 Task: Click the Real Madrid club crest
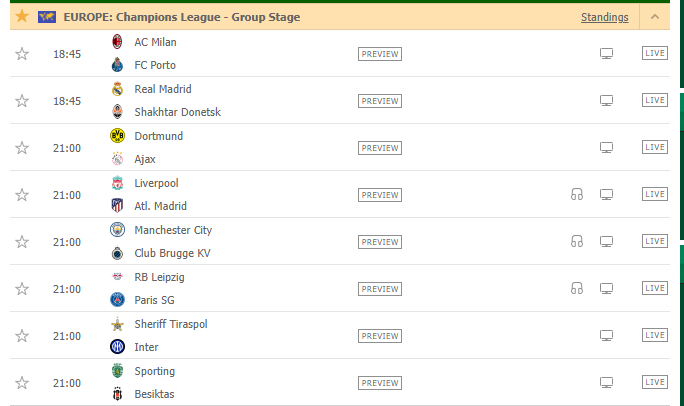117,89
